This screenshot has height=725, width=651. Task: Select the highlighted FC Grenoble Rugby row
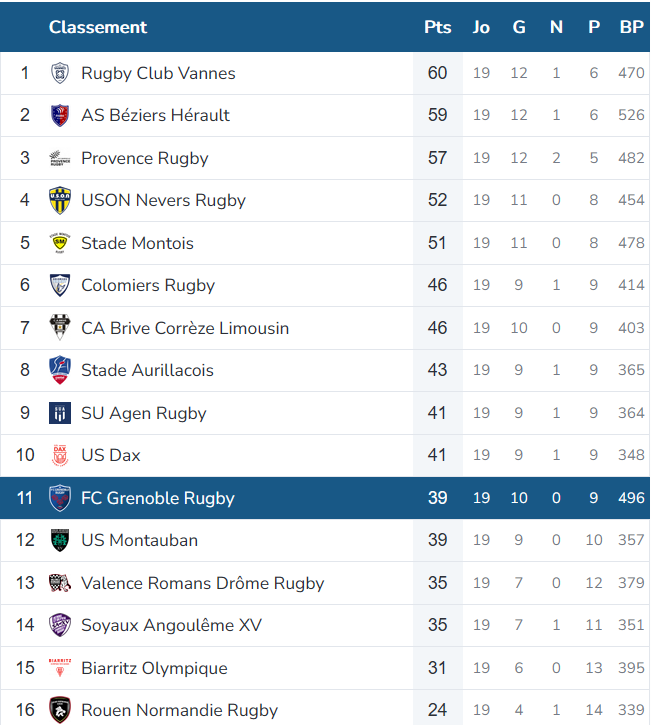(325, 498)
